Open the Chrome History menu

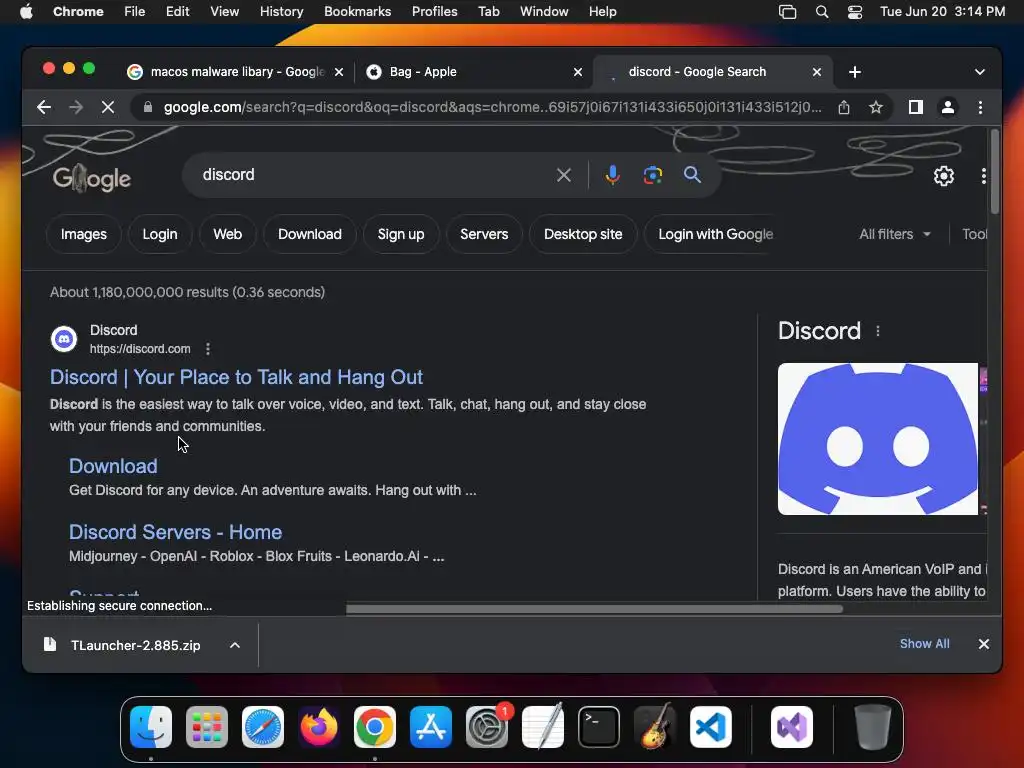pos(281,12)
